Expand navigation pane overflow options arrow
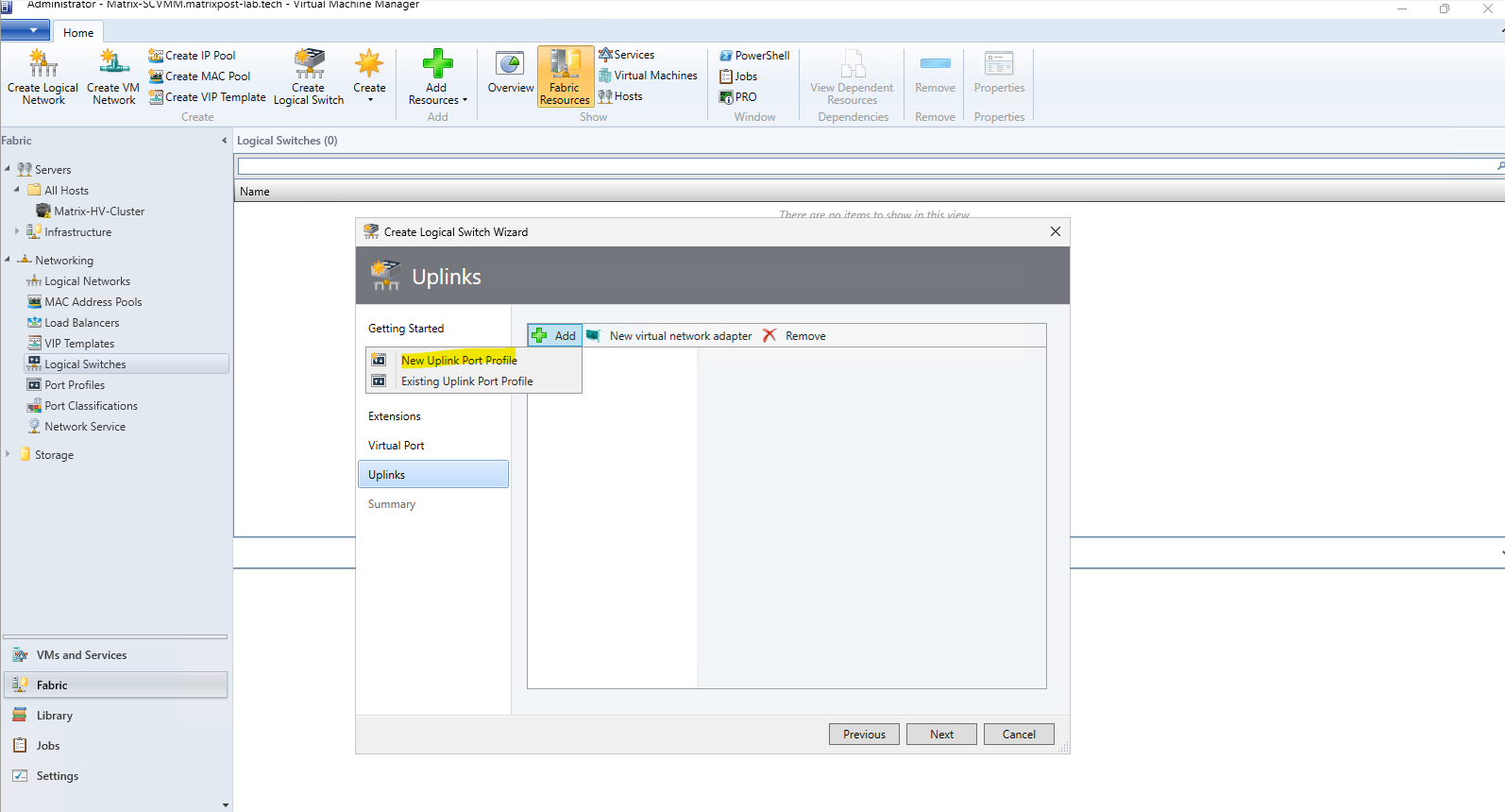The image size is (1505, 812). (225, 805)
